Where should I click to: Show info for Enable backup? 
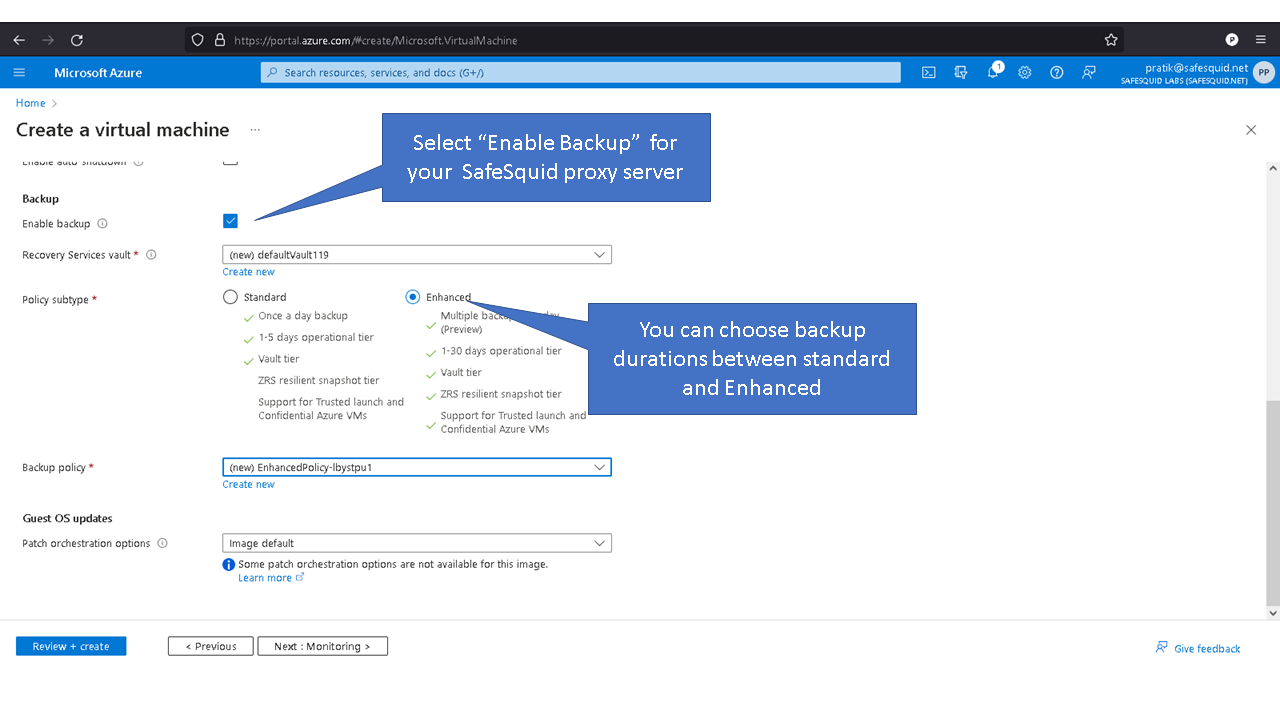[102, 224]
